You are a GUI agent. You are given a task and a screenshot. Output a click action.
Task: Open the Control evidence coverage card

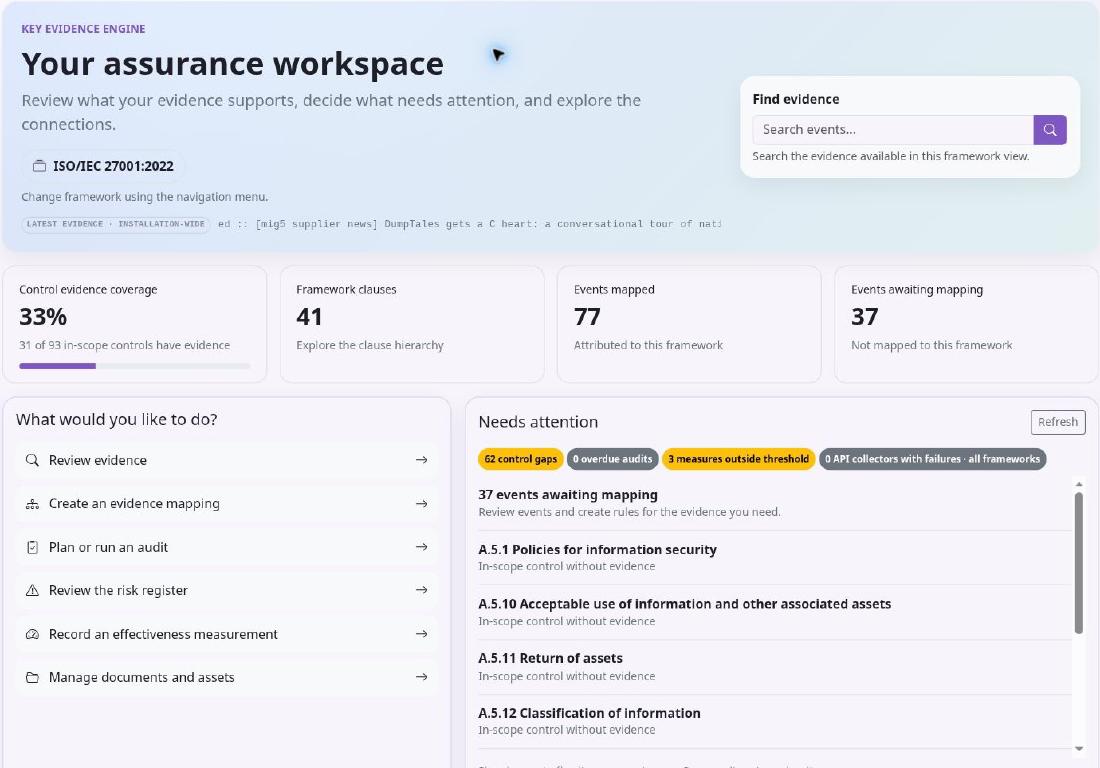tap(135, 324)
